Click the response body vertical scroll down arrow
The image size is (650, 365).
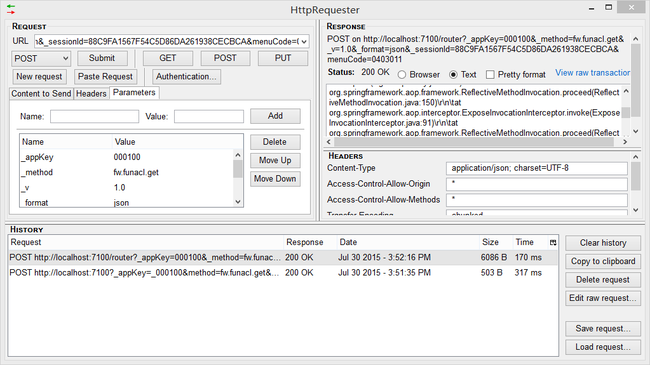pyautogui.click(x=636, y=131)
